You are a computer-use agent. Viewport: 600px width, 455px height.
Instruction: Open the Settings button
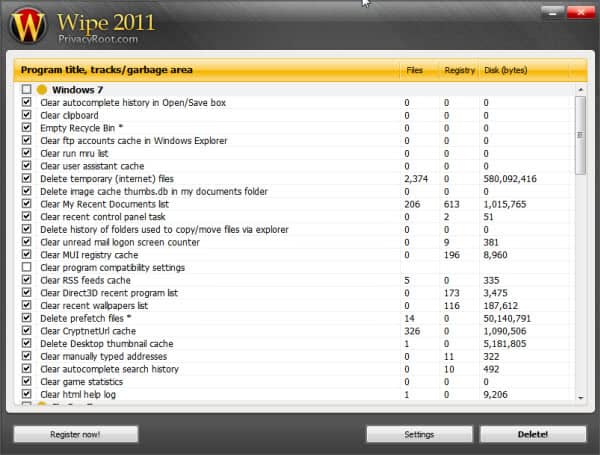click(419, 434)
